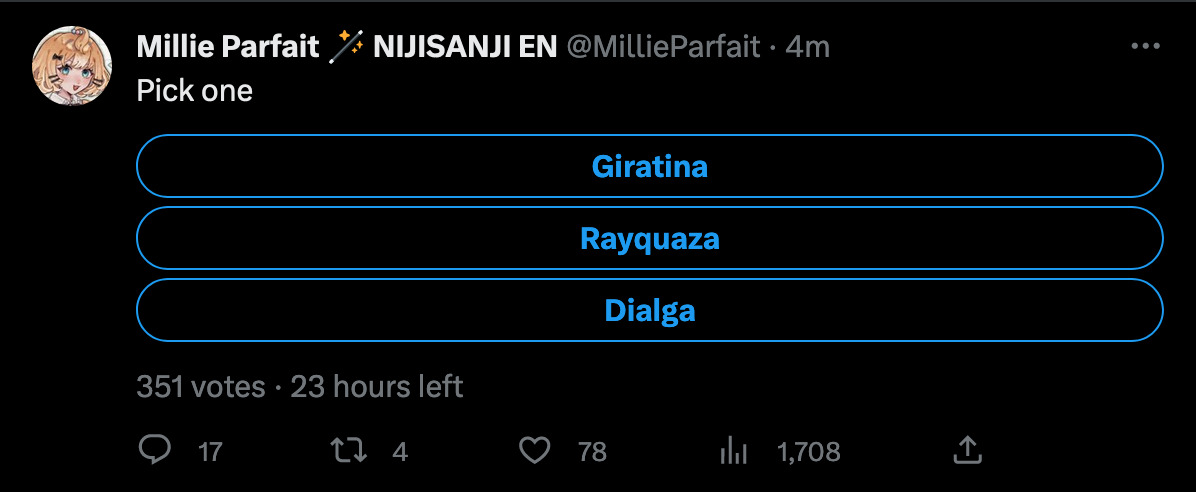Open tweet analytics via bar chart icon
This screenshot has width=1196, height=492.
(734, 451)
